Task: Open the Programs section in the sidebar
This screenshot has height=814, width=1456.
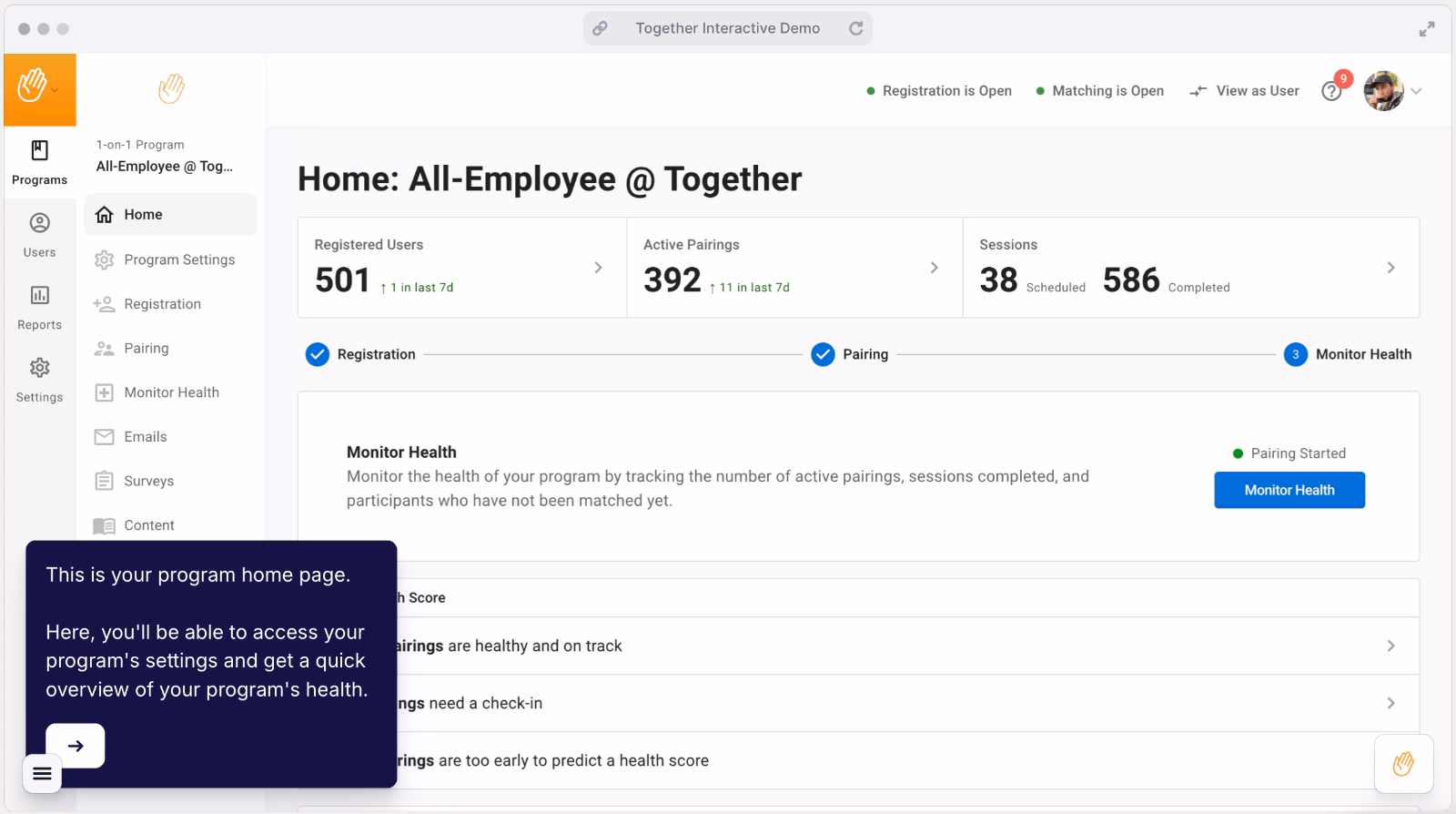Action: pyautogui.click(x=39, y=163)
